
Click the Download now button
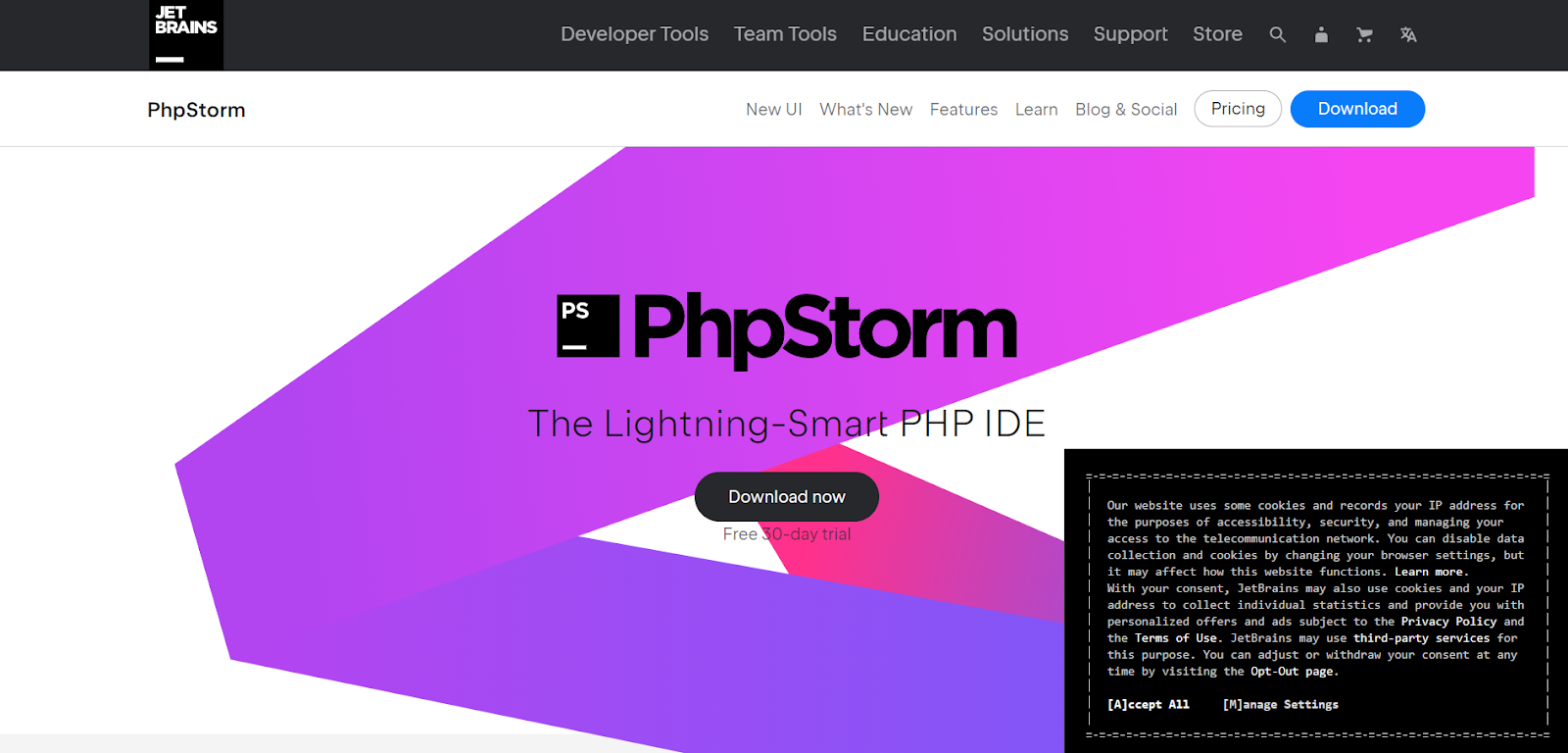(787, 497)
